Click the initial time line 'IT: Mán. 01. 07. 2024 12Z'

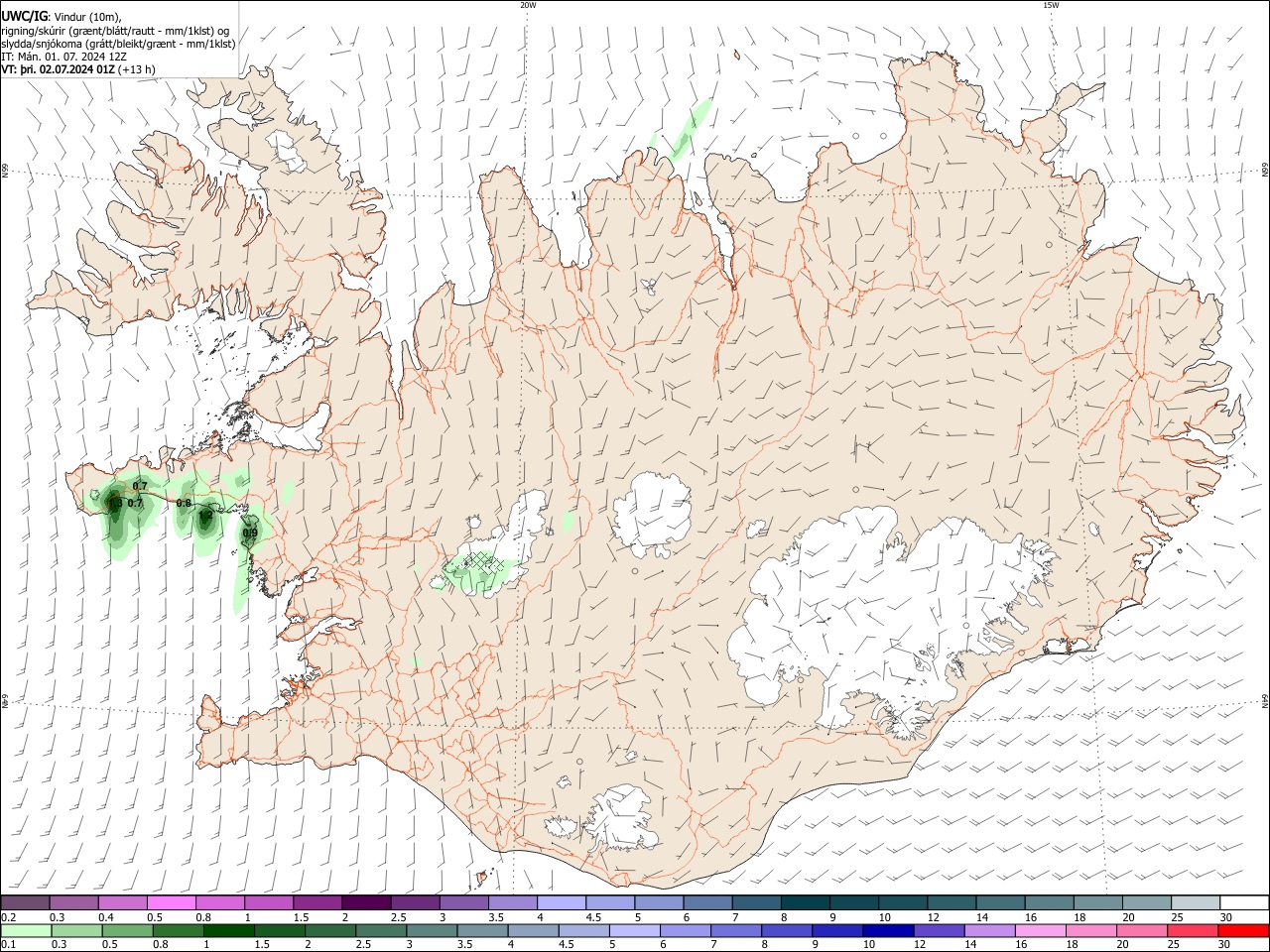pyautogui.click(x=62, y=57)
